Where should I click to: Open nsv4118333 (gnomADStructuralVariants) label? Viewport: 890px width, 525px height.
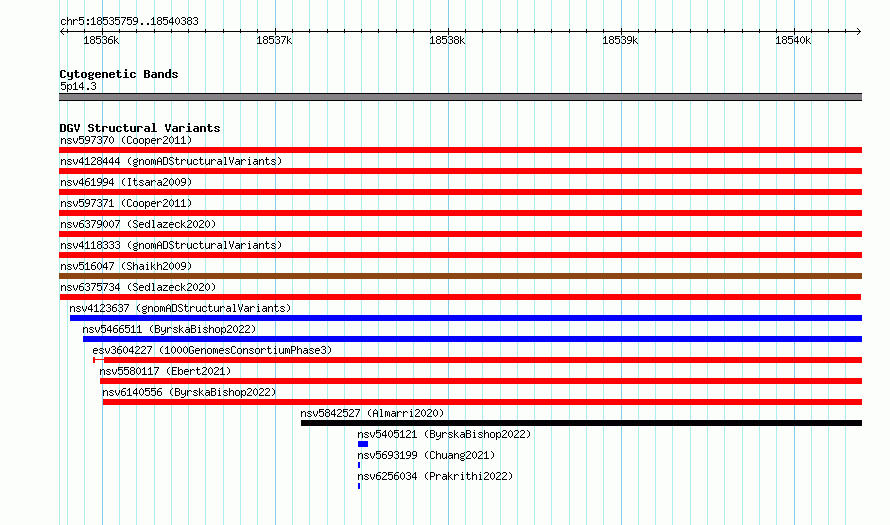pyautogui.click(x=171, y=245)
